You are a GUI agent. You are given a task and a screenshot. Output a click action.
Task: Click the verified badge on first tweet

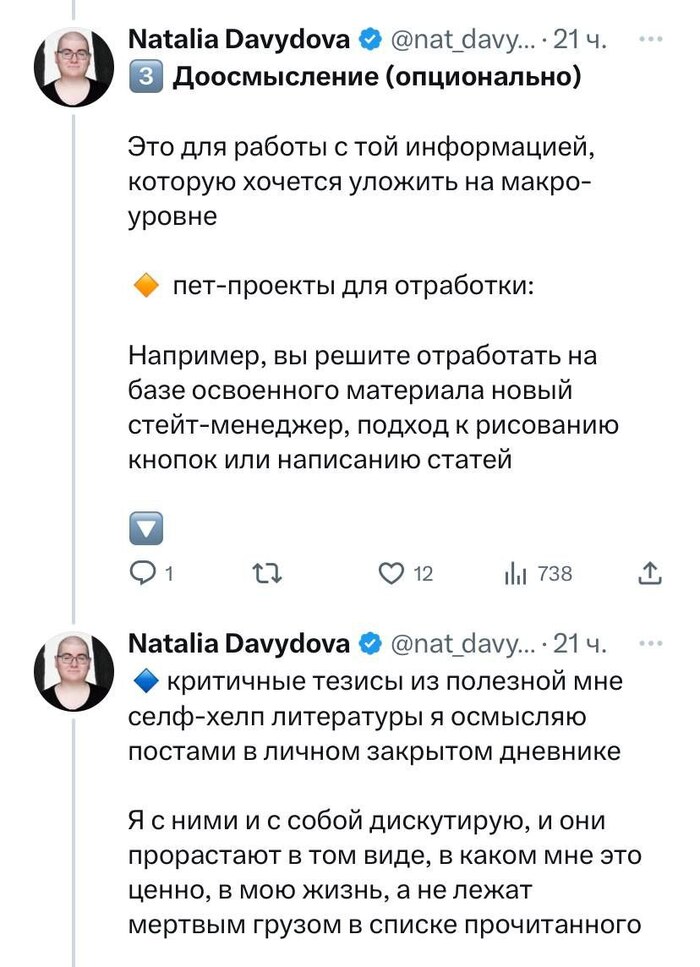click(369, 41)
